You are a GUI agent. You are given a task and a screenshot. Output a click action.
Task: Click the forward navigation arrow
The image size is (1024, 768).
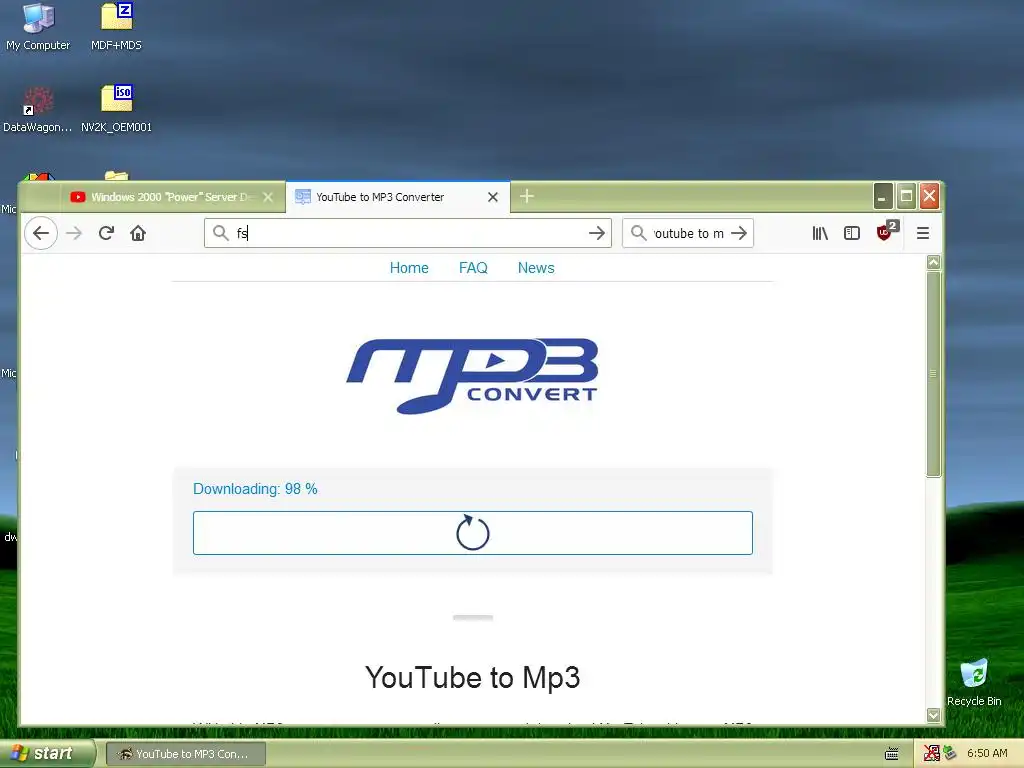[x=74, y=233]
